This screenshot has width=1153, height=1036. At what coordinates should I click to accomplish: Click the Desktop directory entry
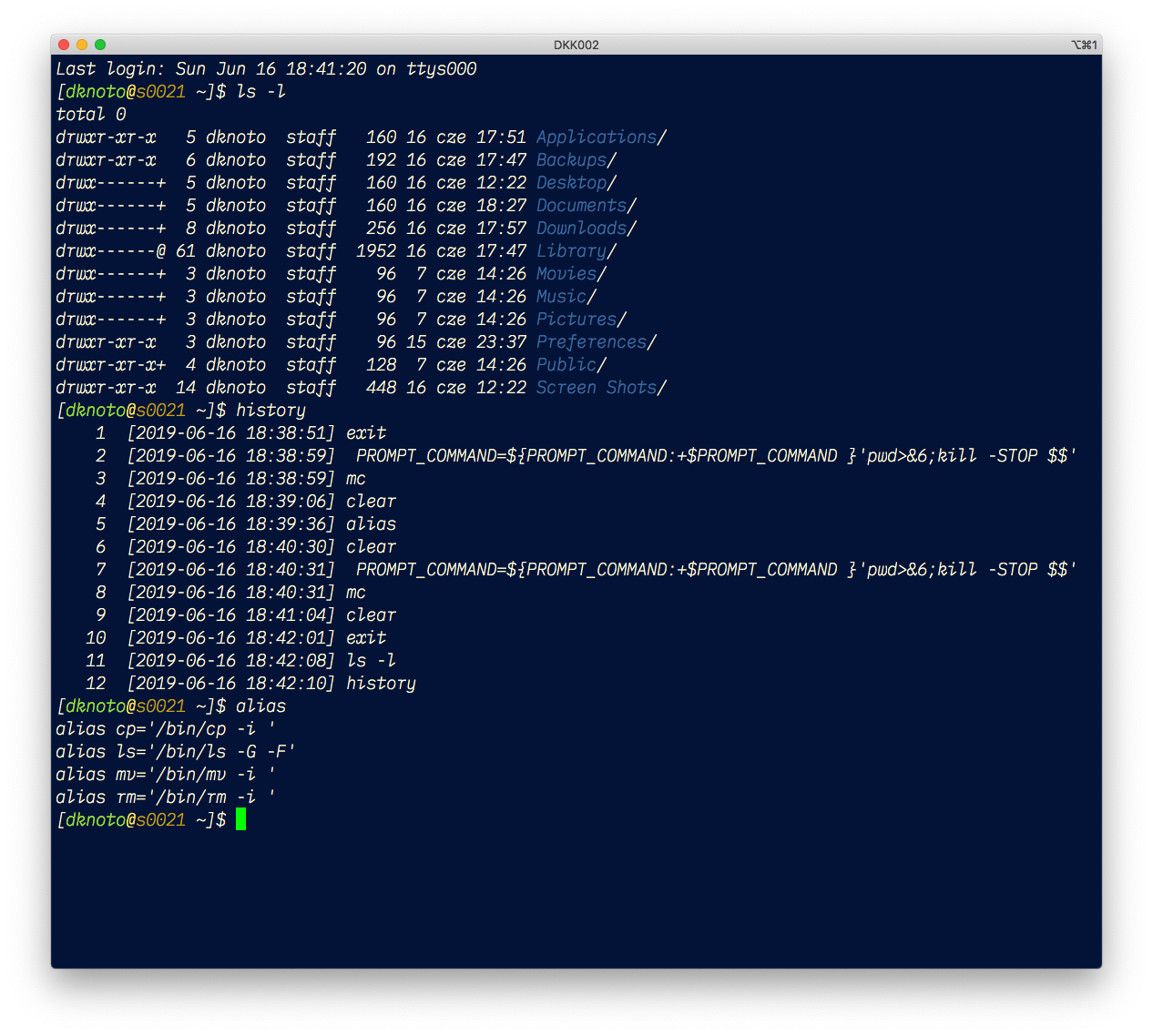tap(576, 183)
